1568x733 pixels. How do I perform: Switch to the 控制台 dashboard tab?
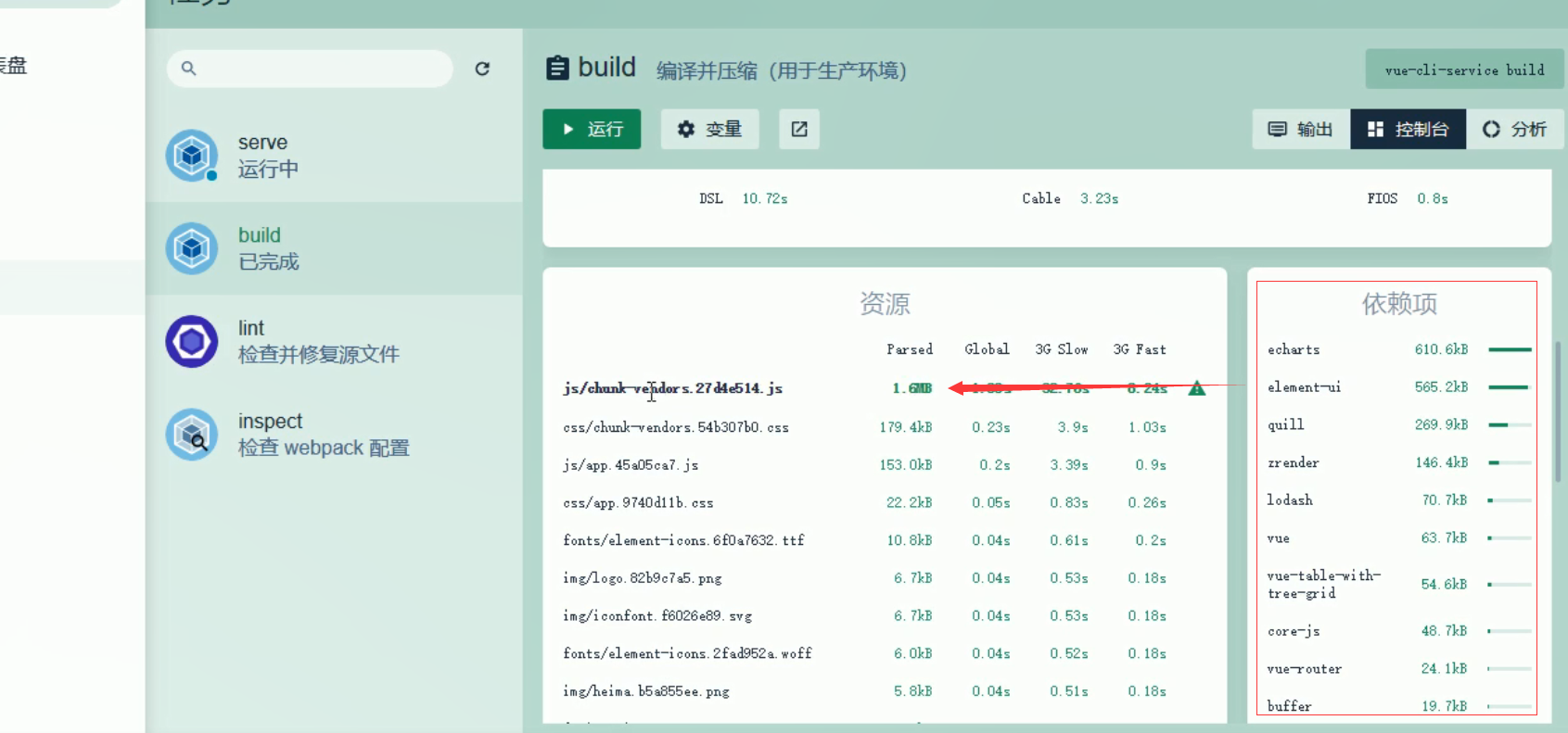pos(1408,129)
